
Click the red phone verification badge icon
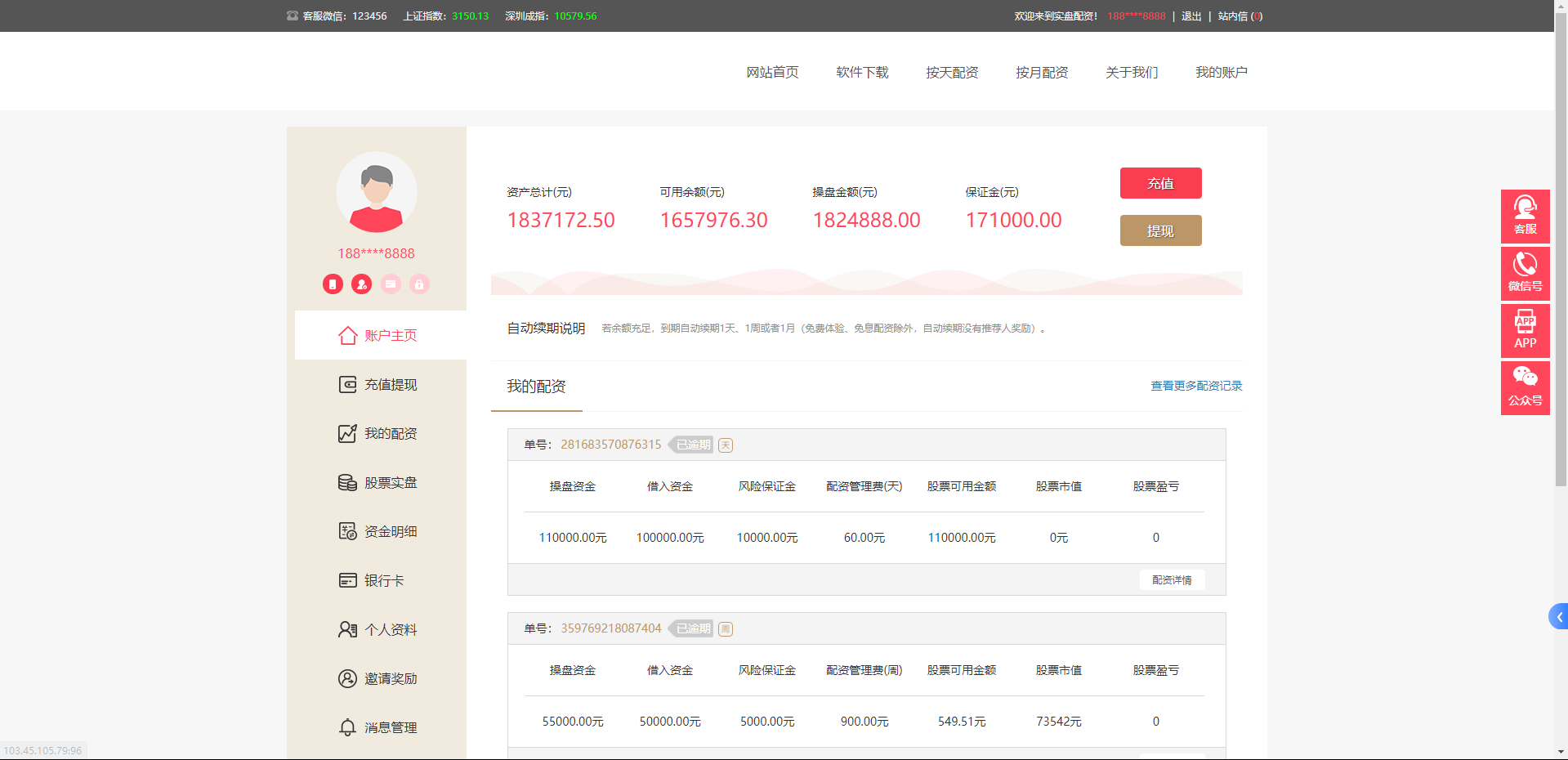(x=333, y=284)
